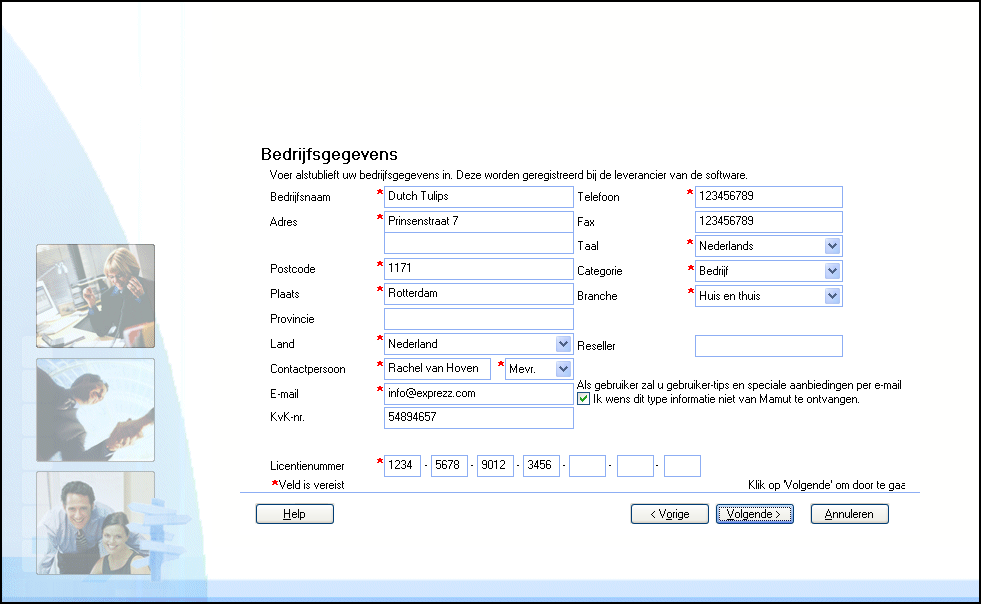Click the 'Klik op Volgende' hint text
Image resolution: width=981 pixels, height=604 pixels.
[x=826, y=485]
